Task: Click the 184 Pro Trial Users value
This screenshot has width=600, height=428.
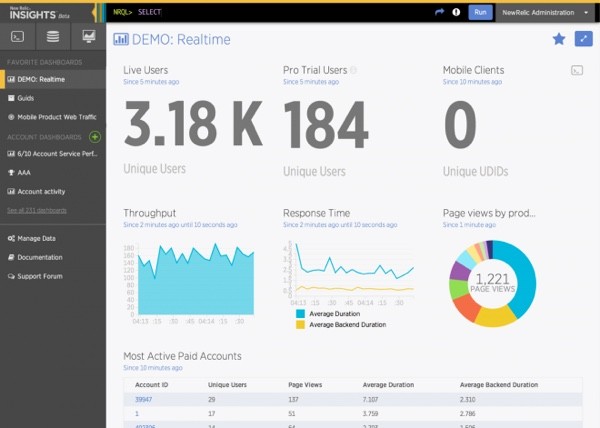Action: pos(326,124)
